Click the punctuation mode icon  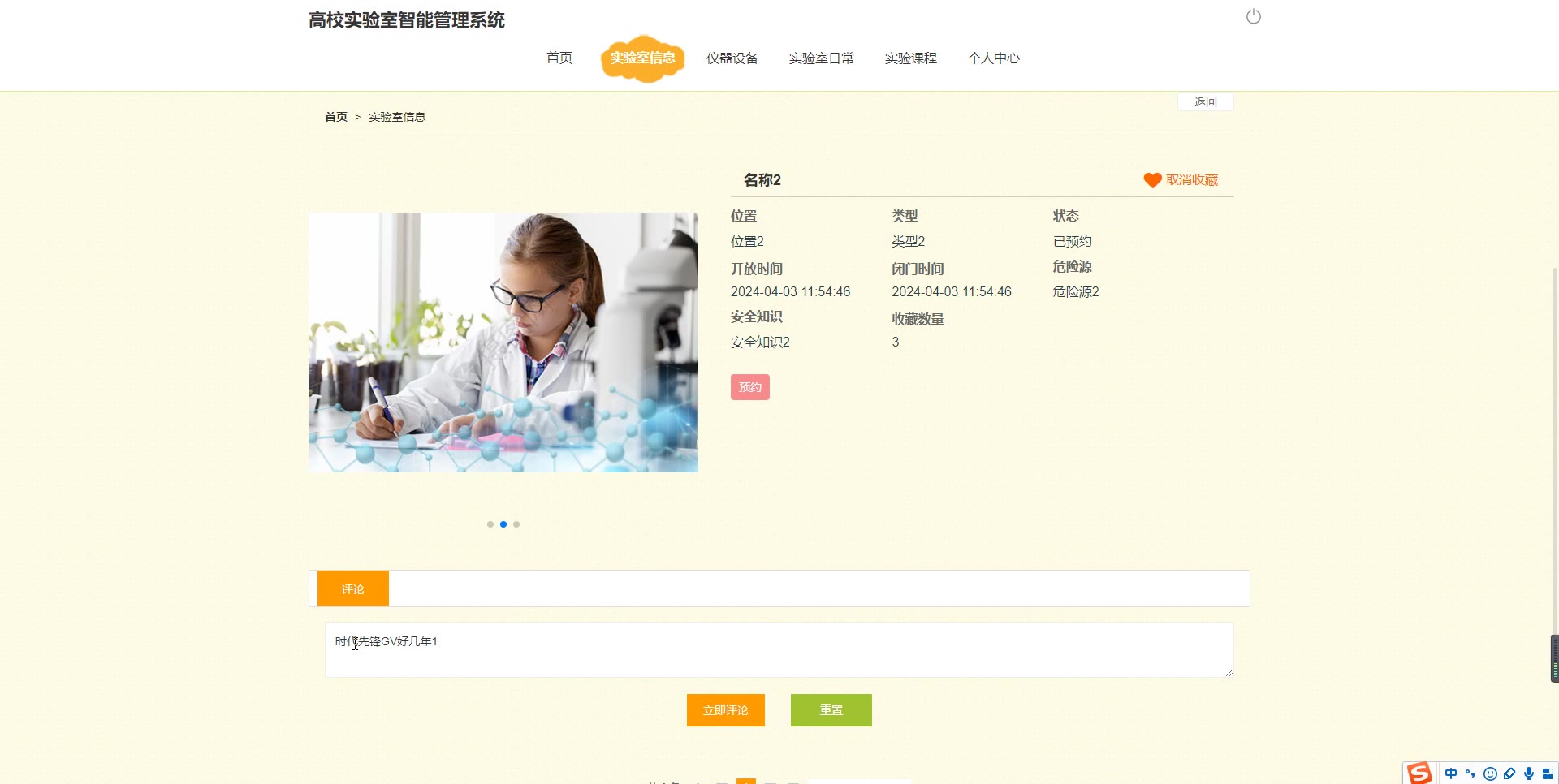click(x=1470, y=773)
